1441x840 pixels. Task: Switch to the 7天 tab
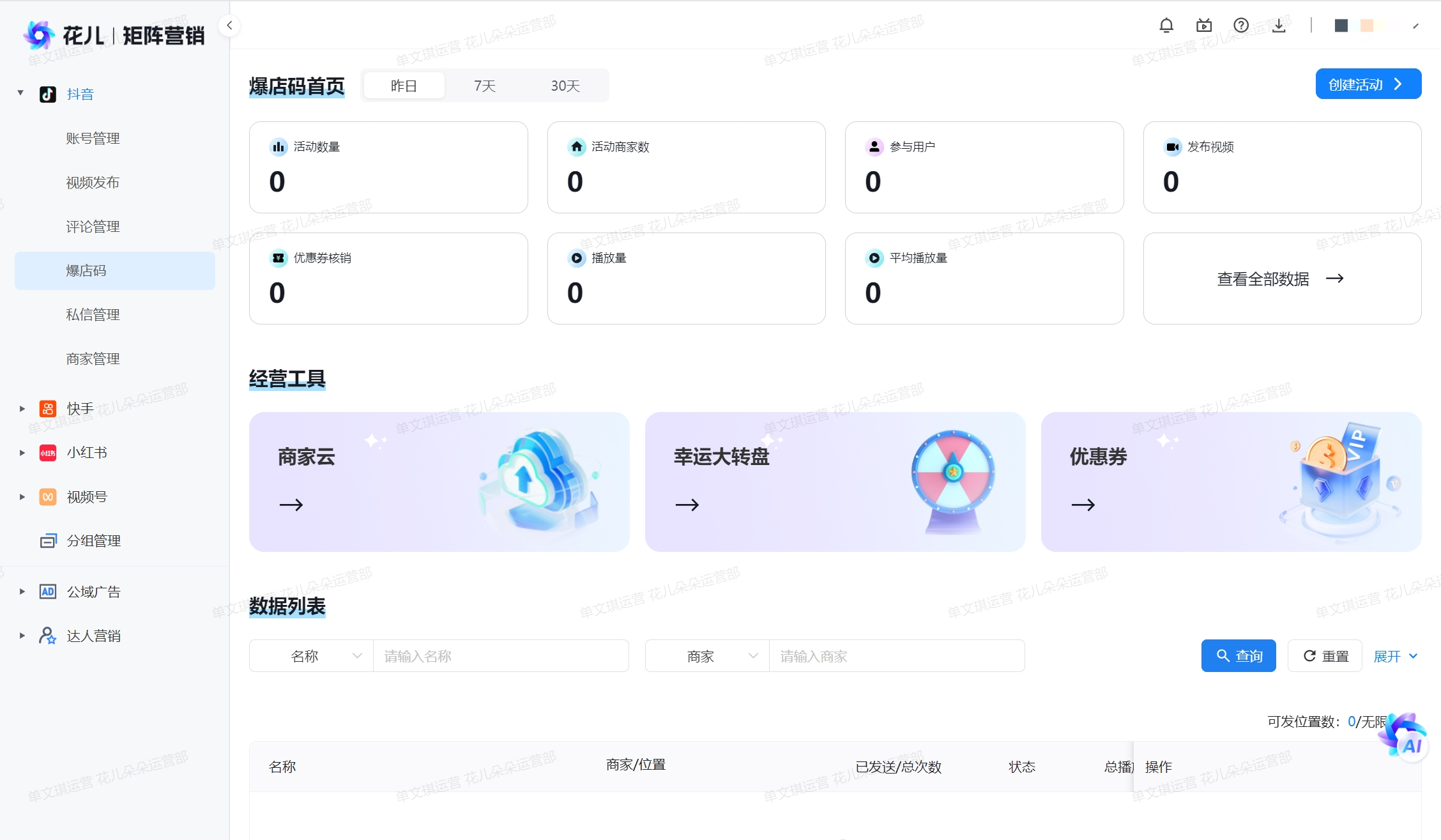(x=485, y=86)
